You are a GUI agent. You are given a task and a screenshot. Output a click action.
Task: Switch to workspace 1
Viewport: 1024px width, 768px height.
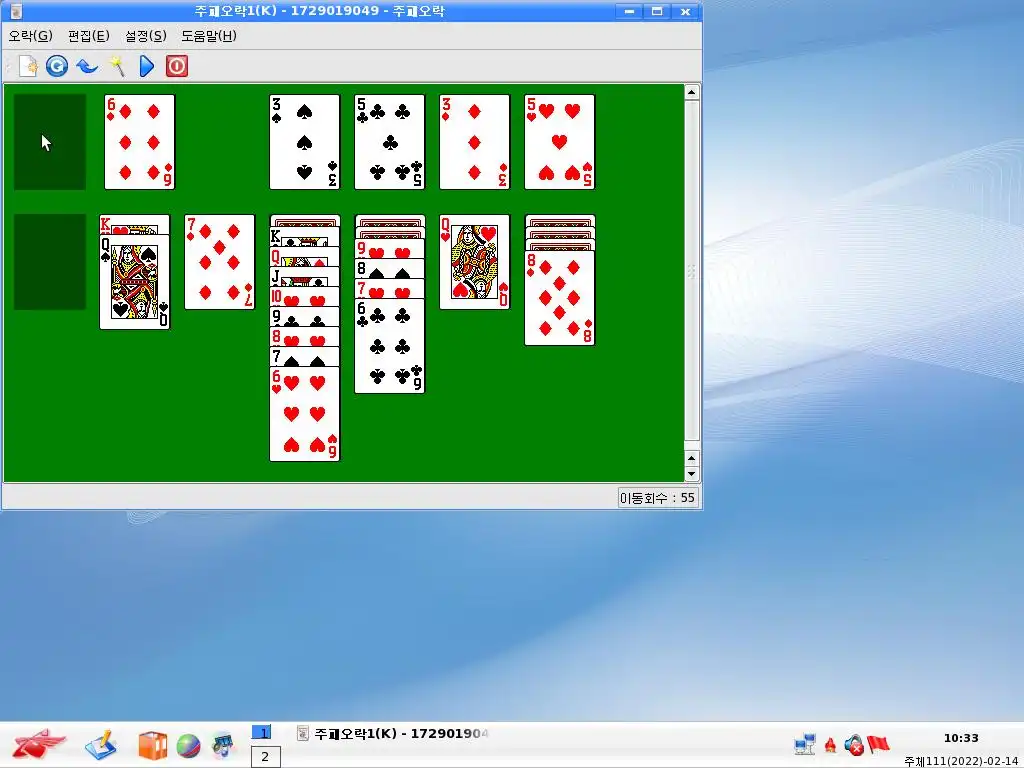261,733
